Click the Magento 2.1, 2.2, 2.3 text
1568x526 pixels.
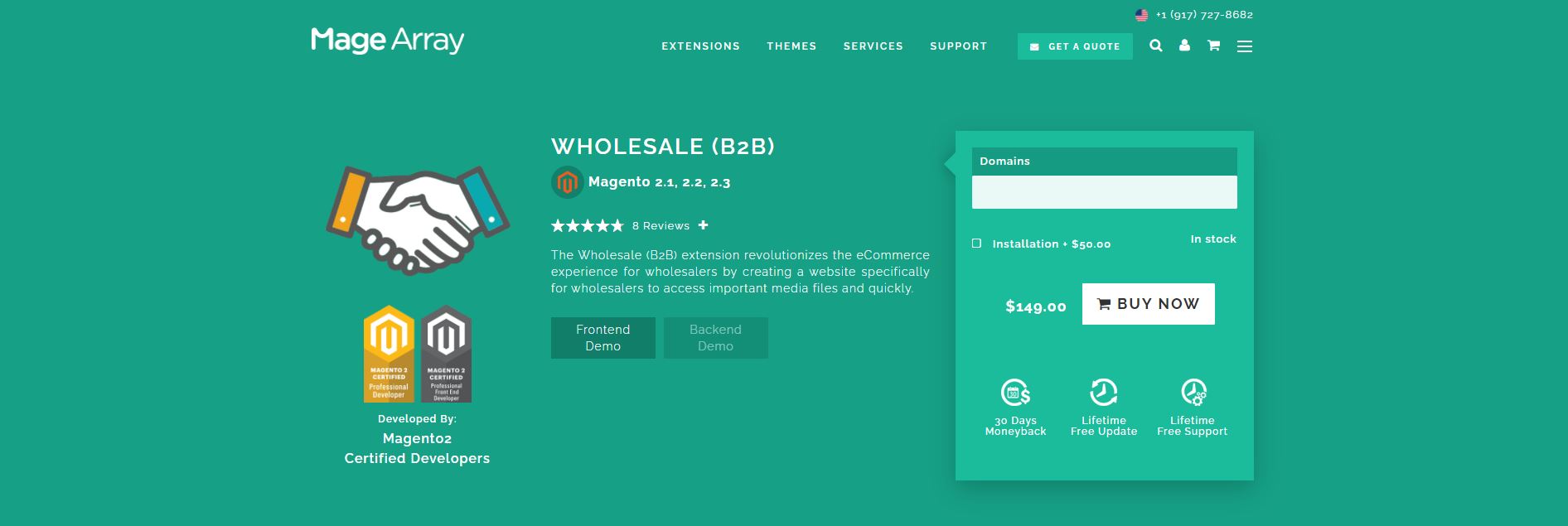click(x=659, y=182)
